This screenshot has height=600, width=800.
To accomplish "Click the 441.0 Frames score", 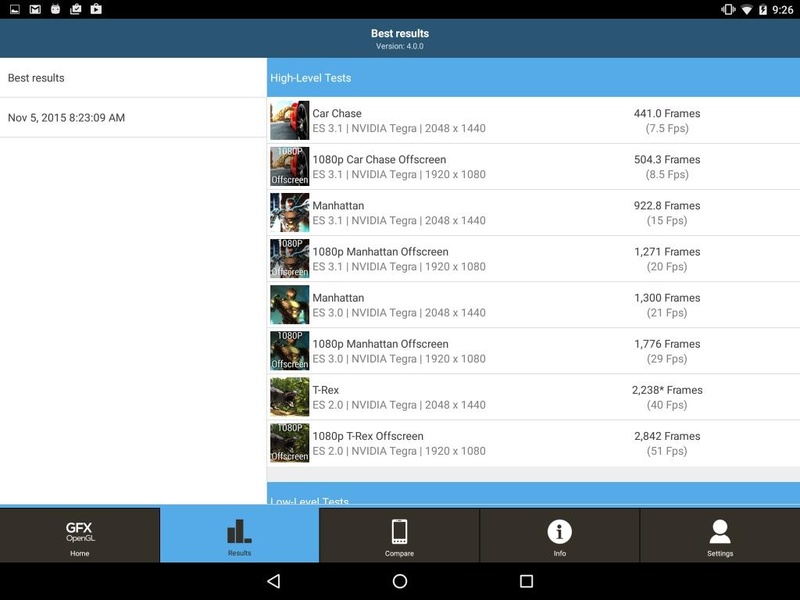I will coord(667,113).
